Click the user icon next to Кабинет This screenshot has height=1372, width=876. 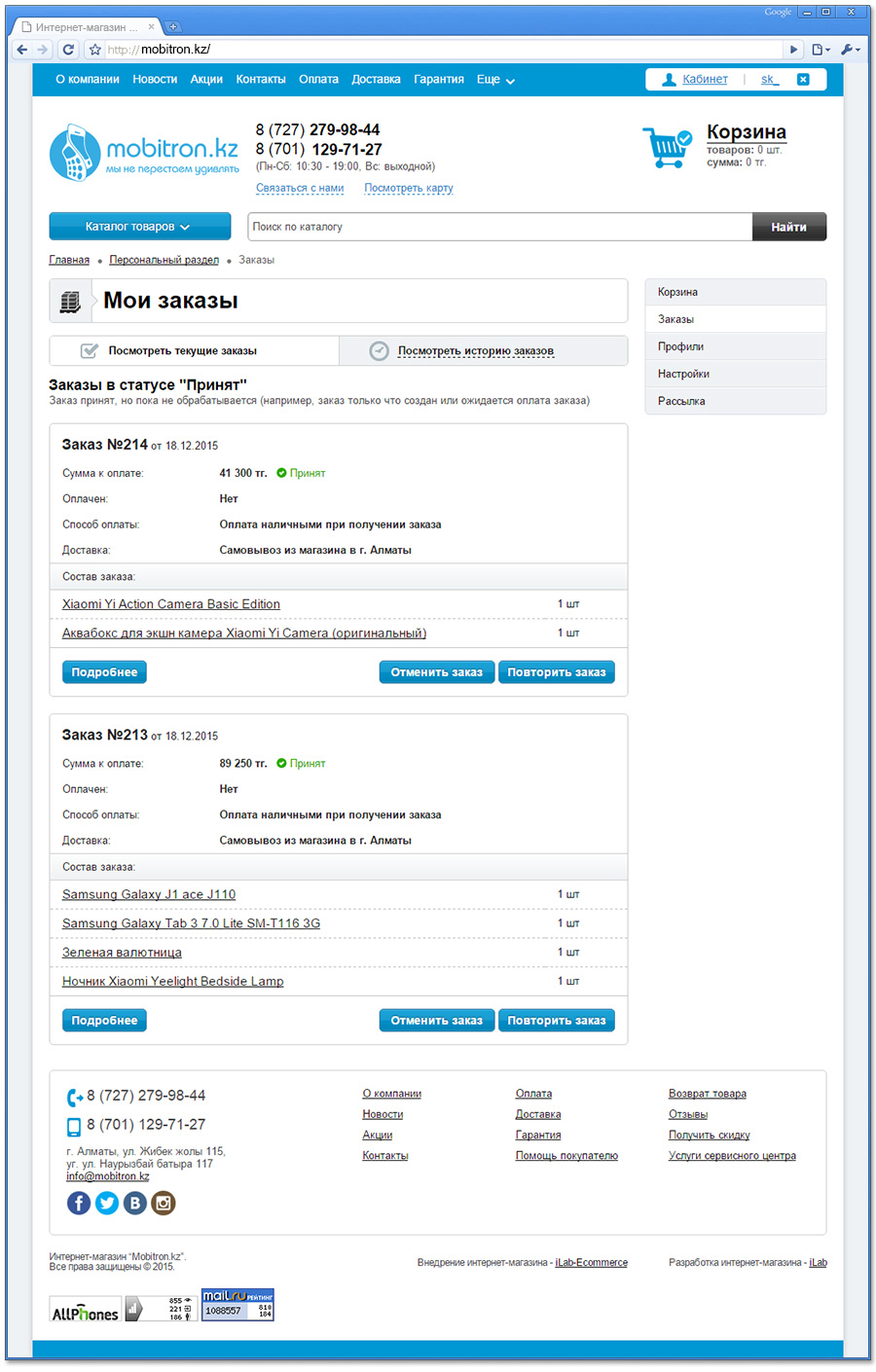coord(669,80)
